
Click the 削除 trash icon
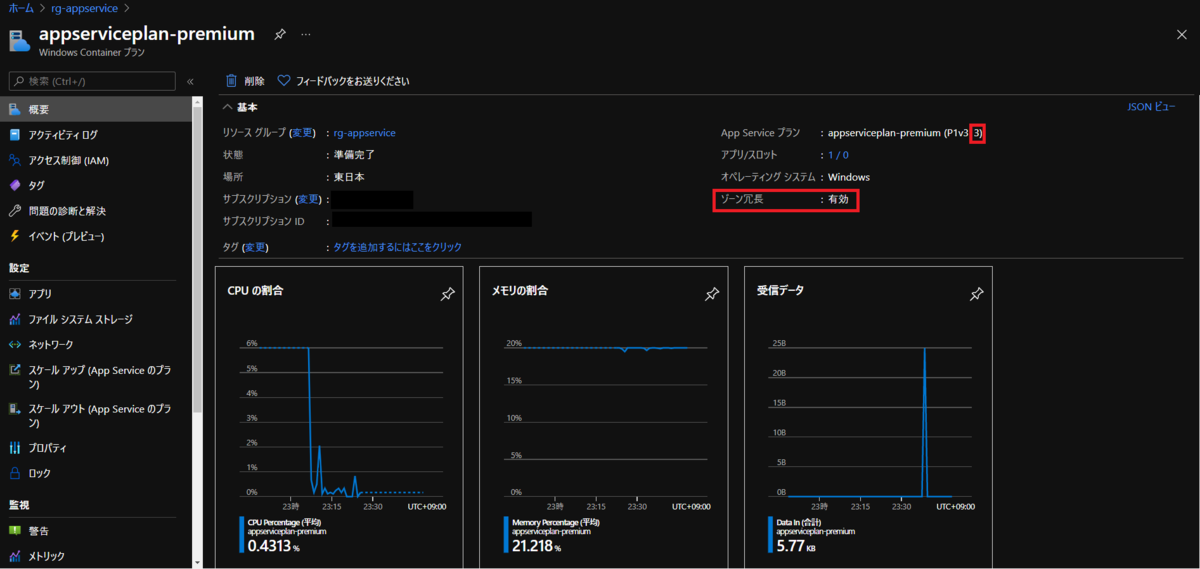tap(232, 81)
